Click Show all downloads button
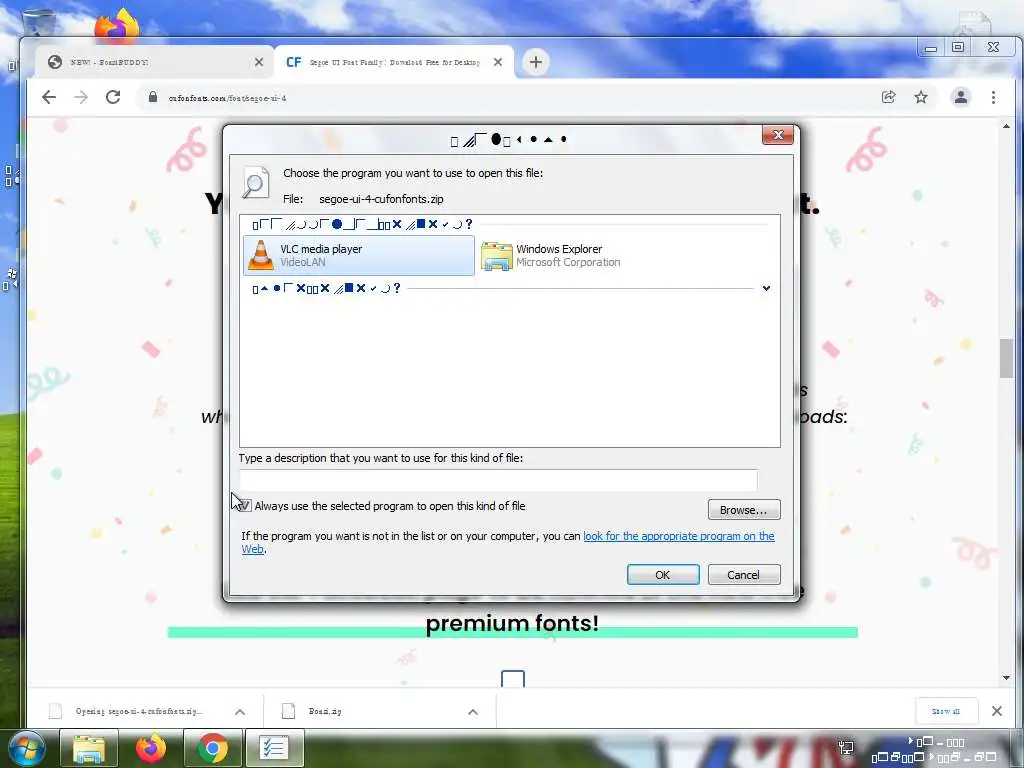 click(x=946, y=711)
